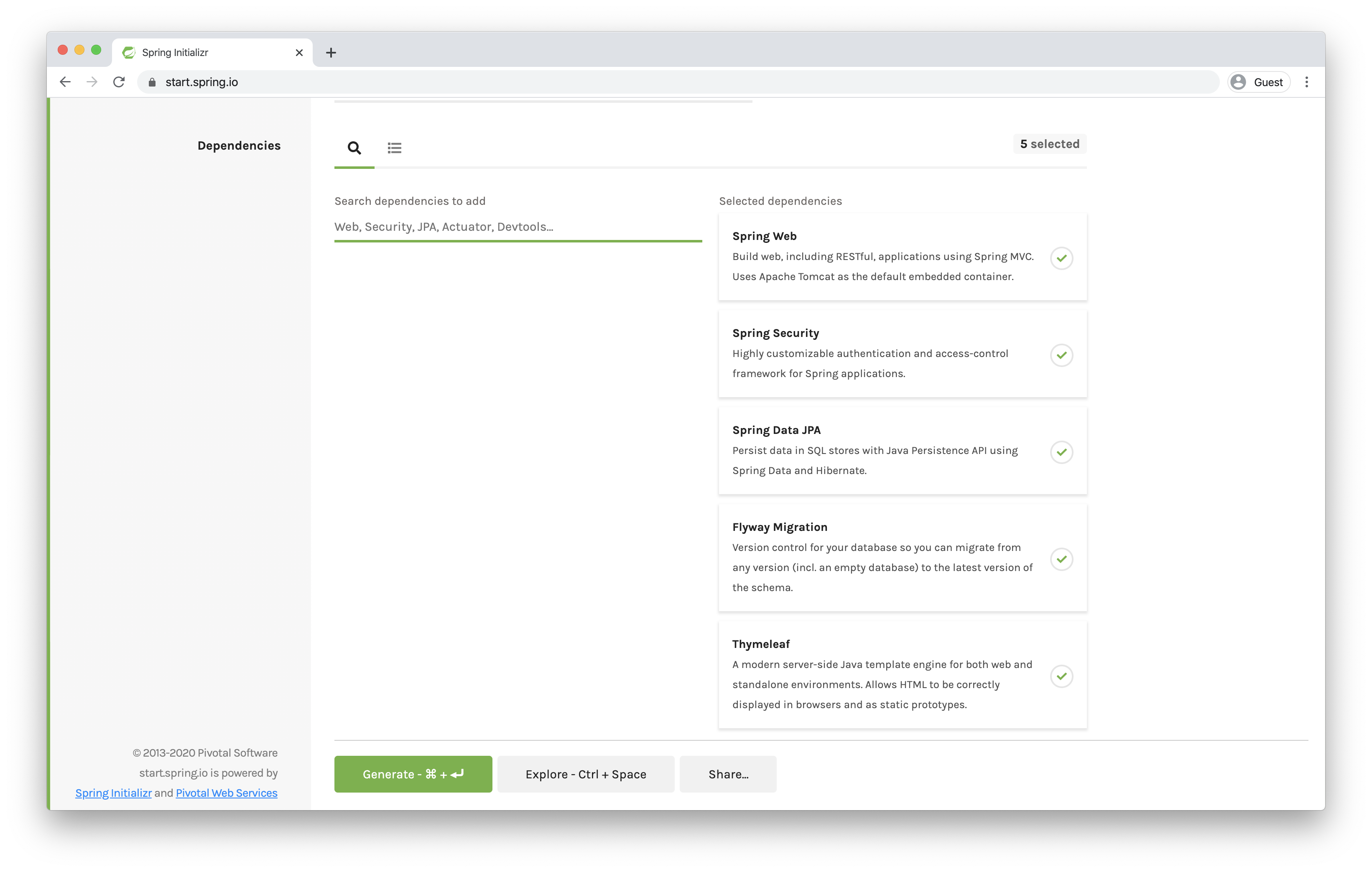
Task: Open the Pivotal Web Services link
Action: [x=226, y=793]
